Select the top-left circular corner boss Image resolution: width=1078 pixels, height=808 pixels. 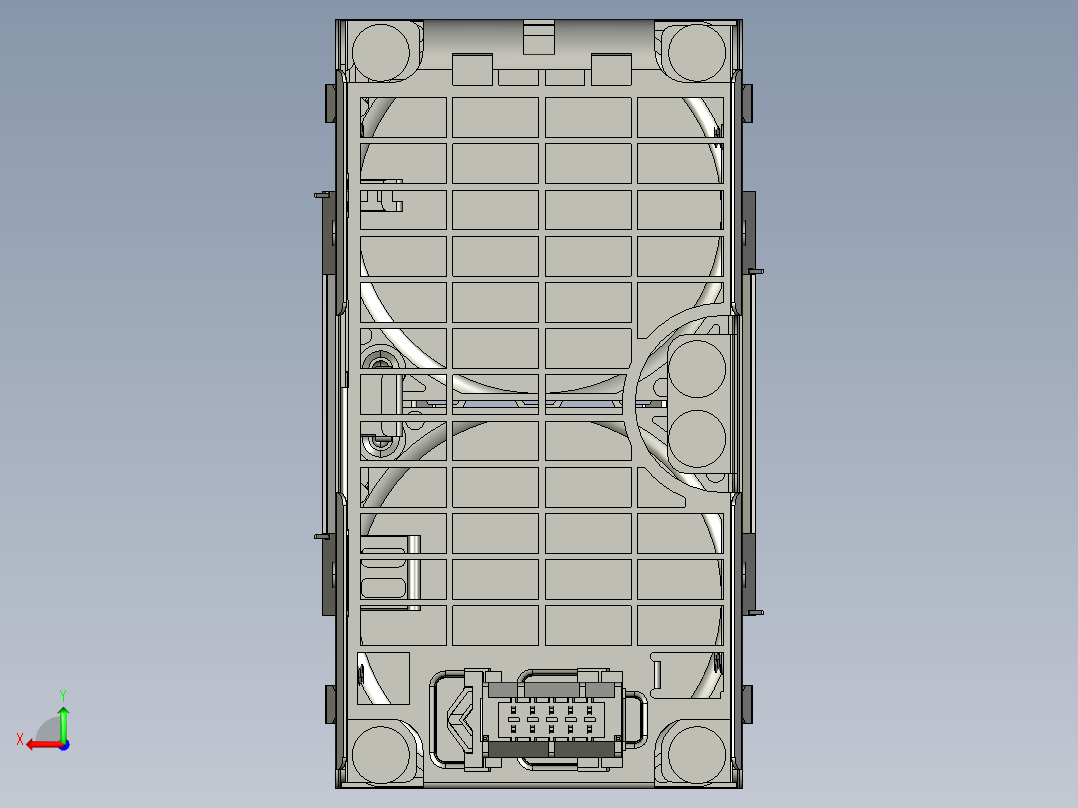tap(381, 52)
